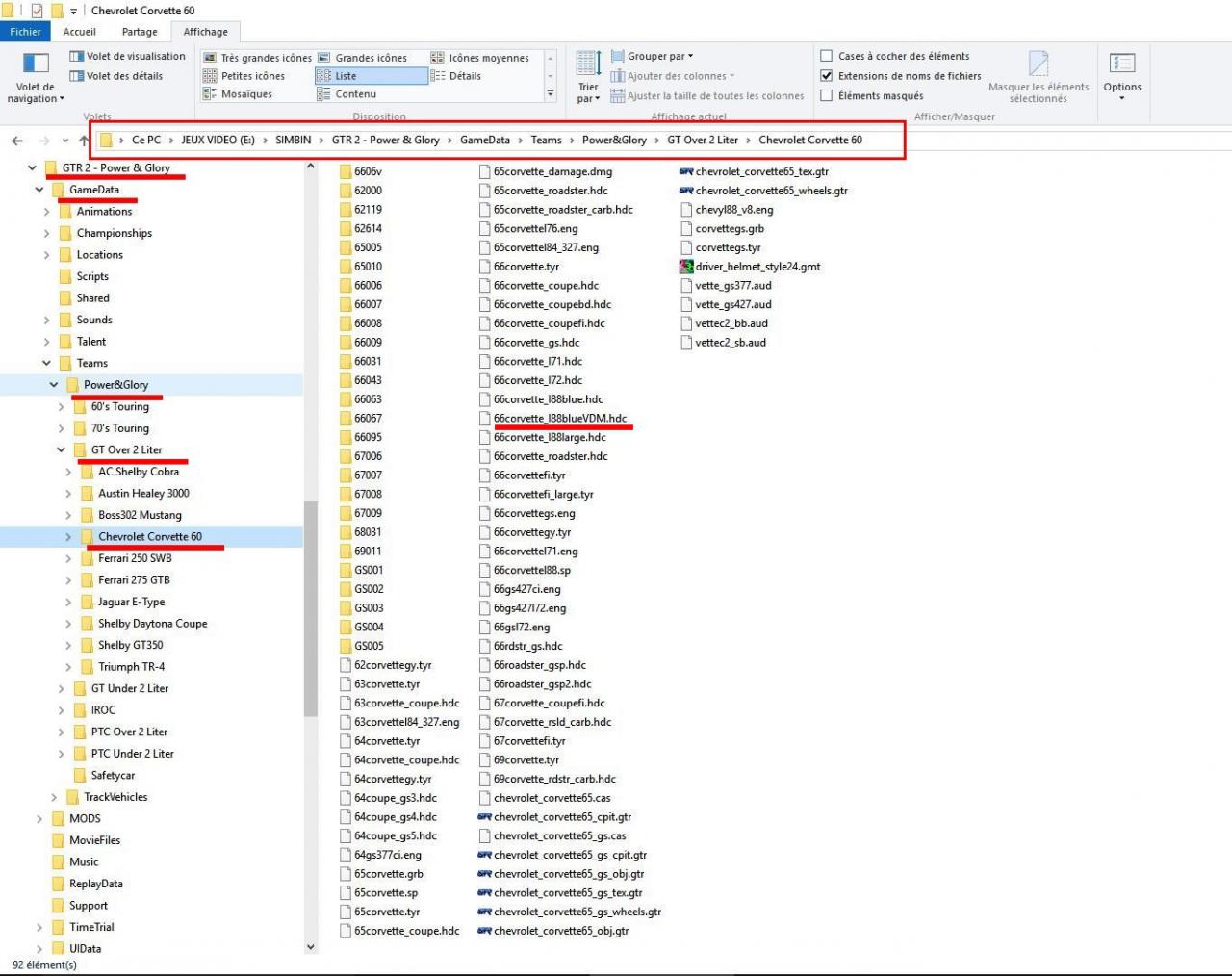Enable Éléments masqués checkbox
Image resolution: width=1232 pixels, height=976 pixels.
(826, 95)
